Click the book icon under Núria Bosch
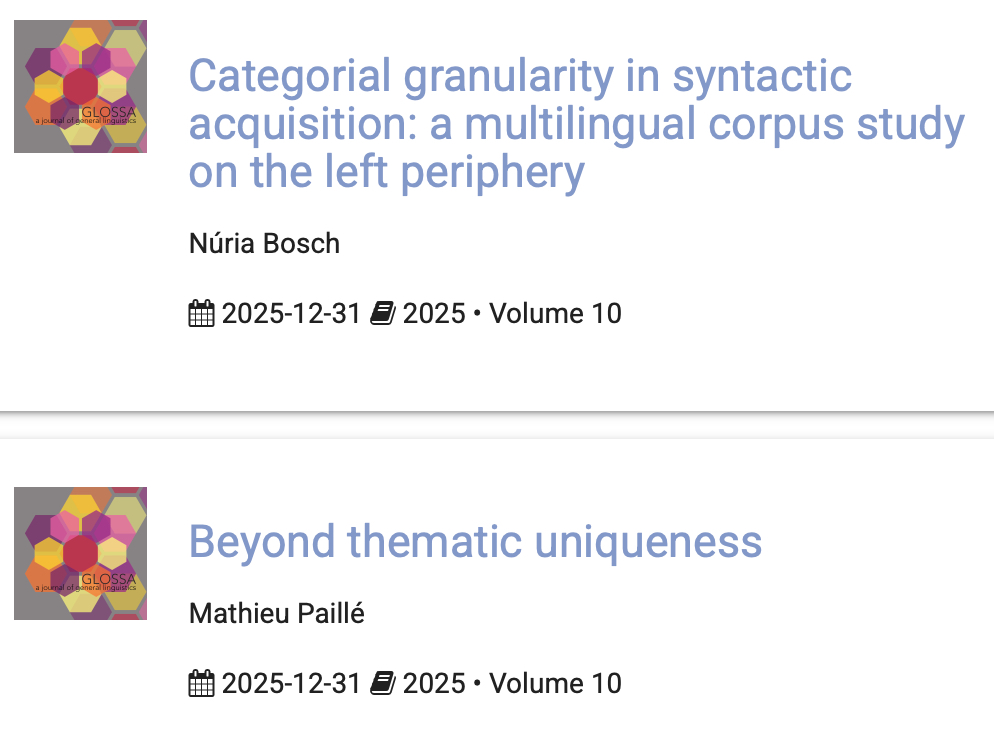This screenshot has height=734, width=994. pos(382,314)
